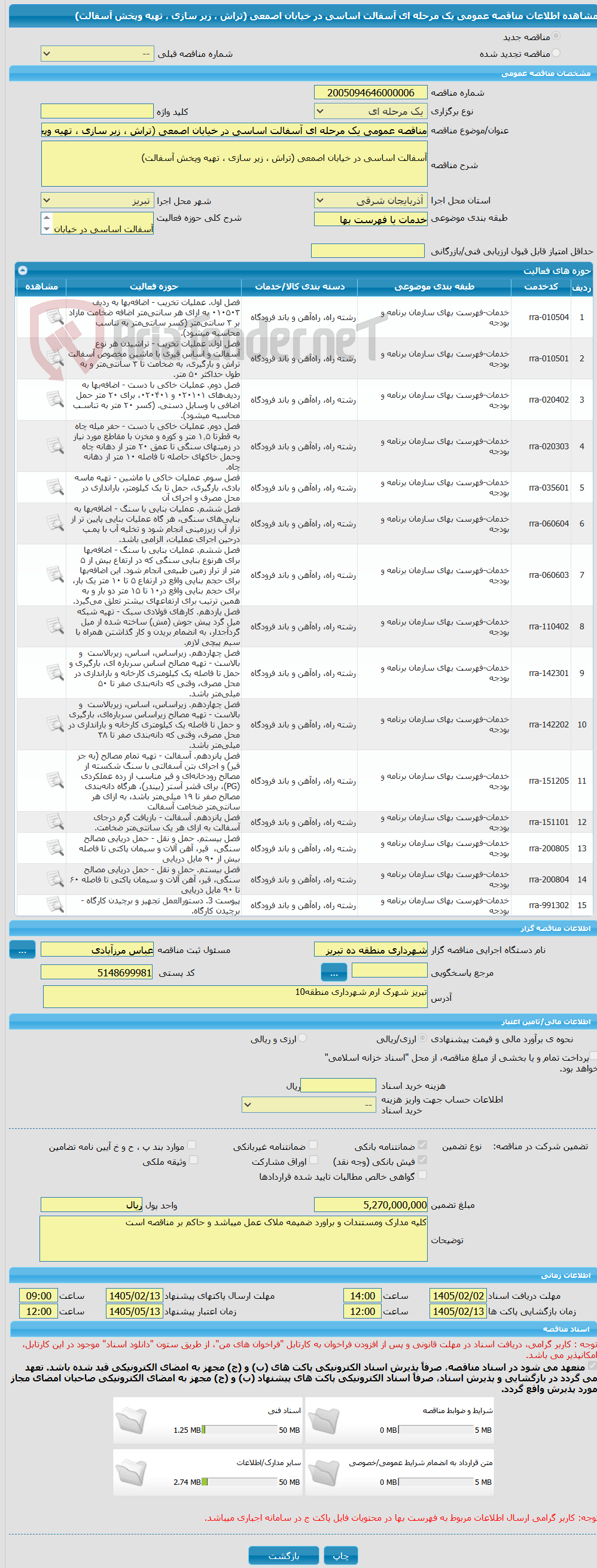Click 'کلید واژه' input field

pos(97,111)
